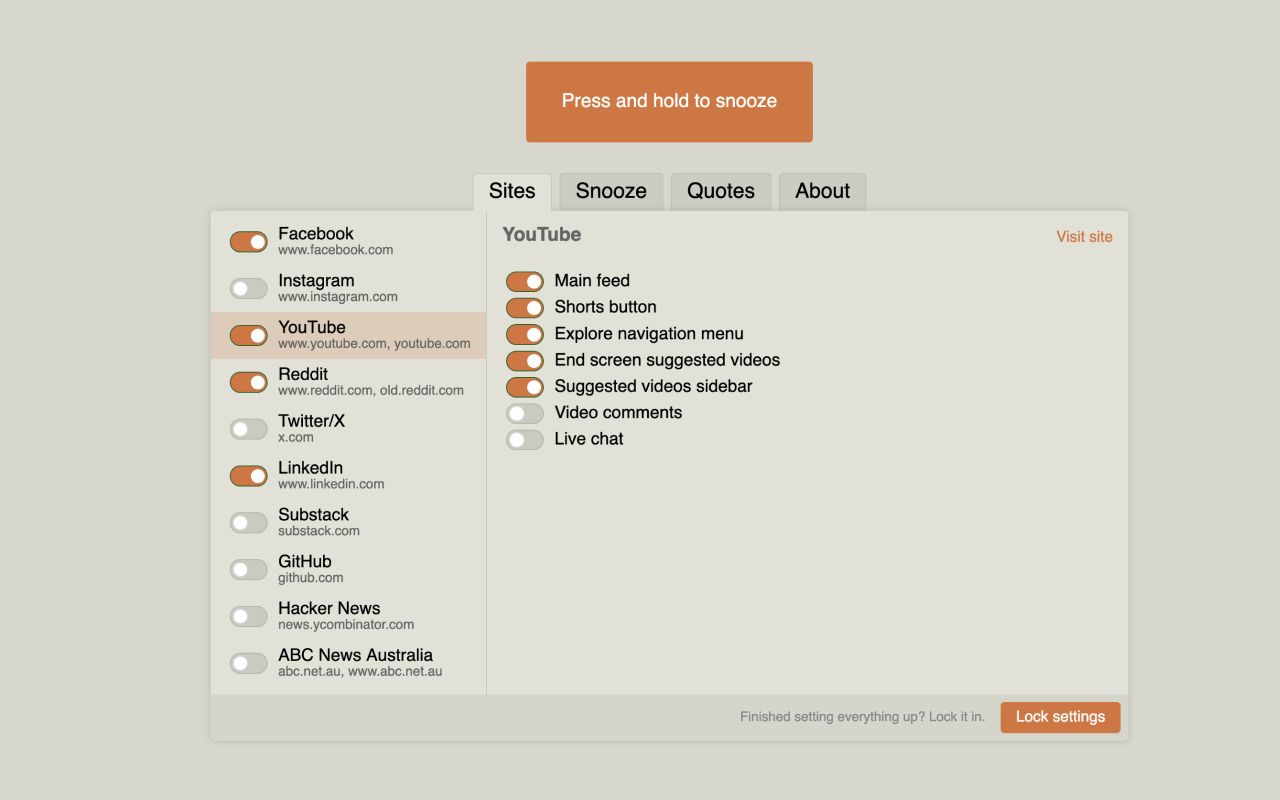The width and height of the screenshot is (1280, 800).
Task: Enable the Live chat switch
Action: tap(525, 440)
